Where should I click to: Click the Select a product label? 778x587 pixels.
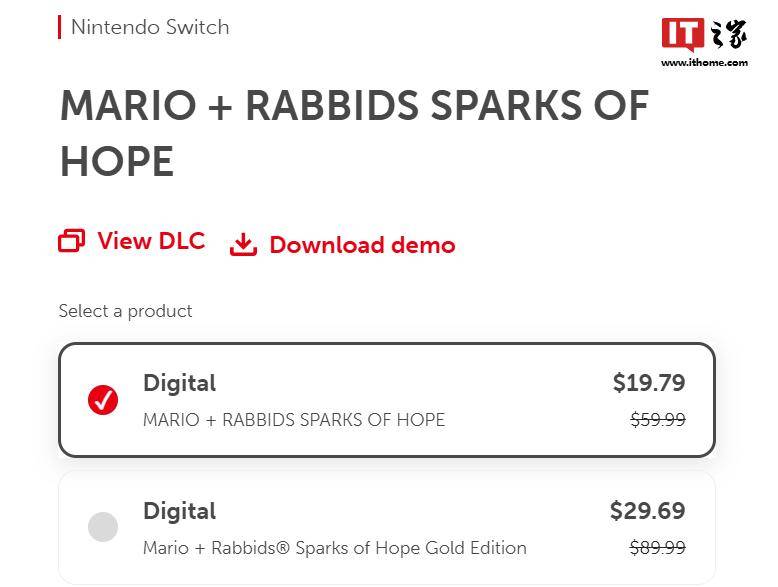[x=126, y=311]
